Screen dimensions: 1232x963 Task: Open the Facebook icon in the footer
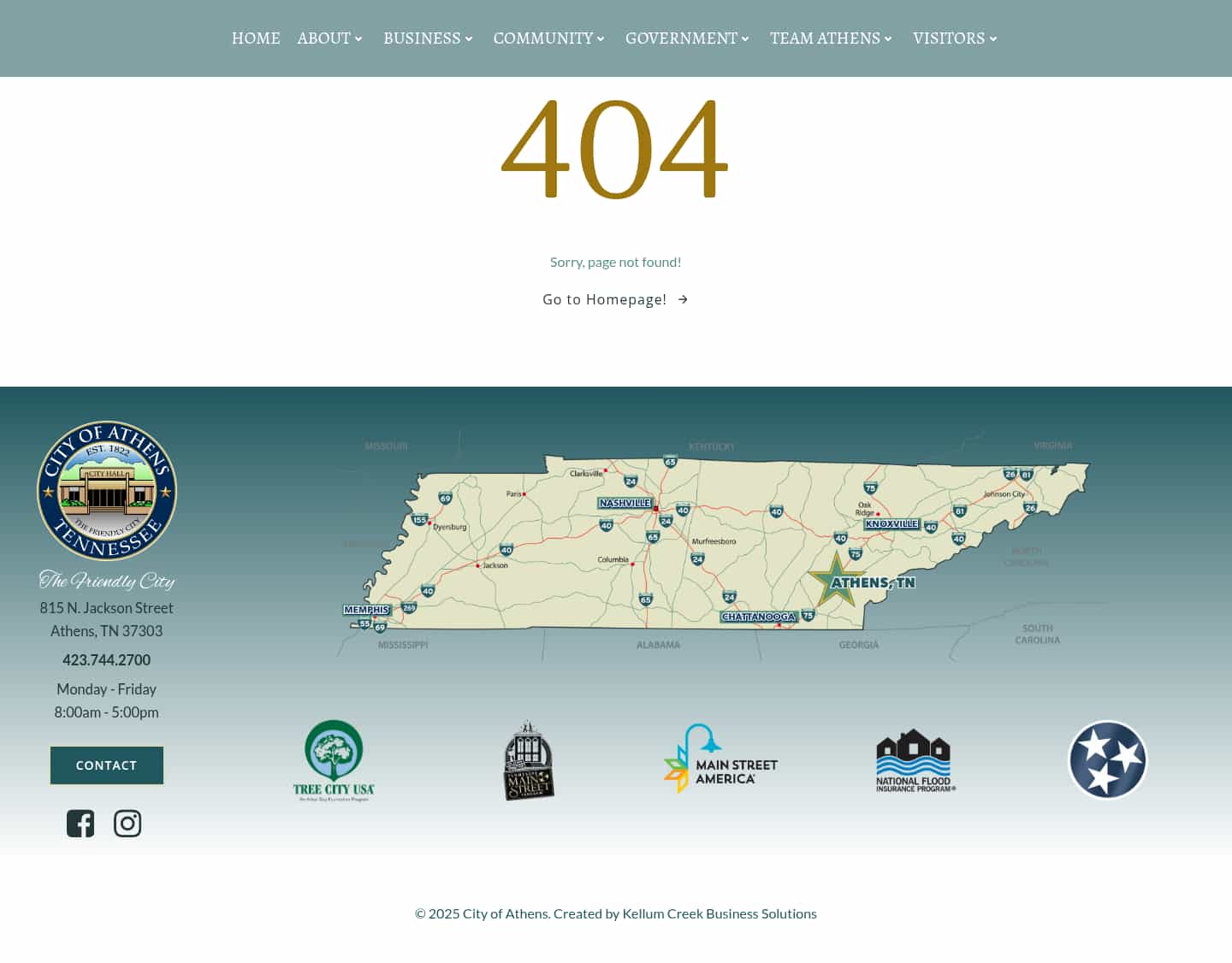coord(80,824)
